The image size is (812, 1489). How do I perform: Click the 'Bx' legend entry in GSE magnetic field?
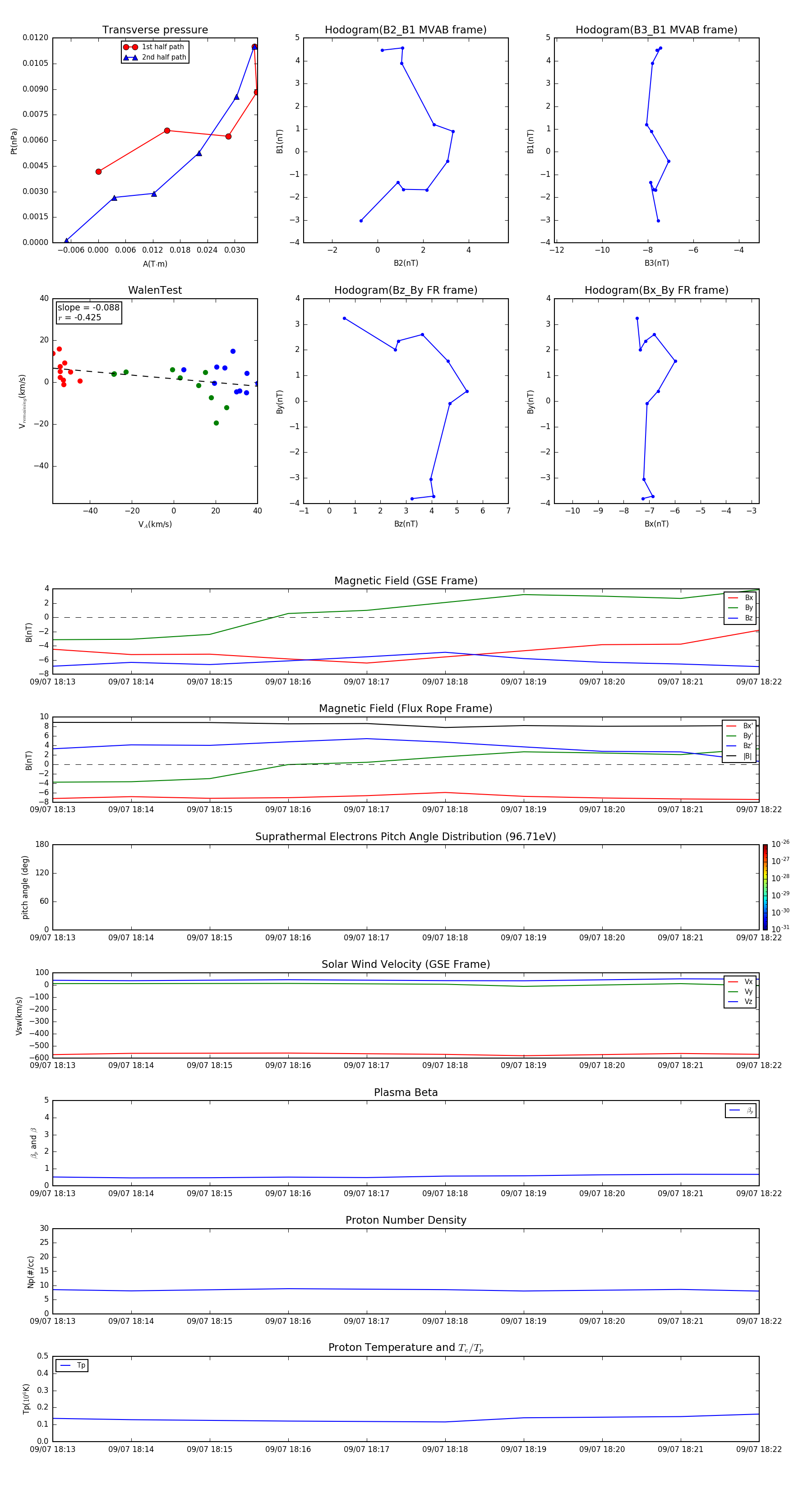point(740,598)
